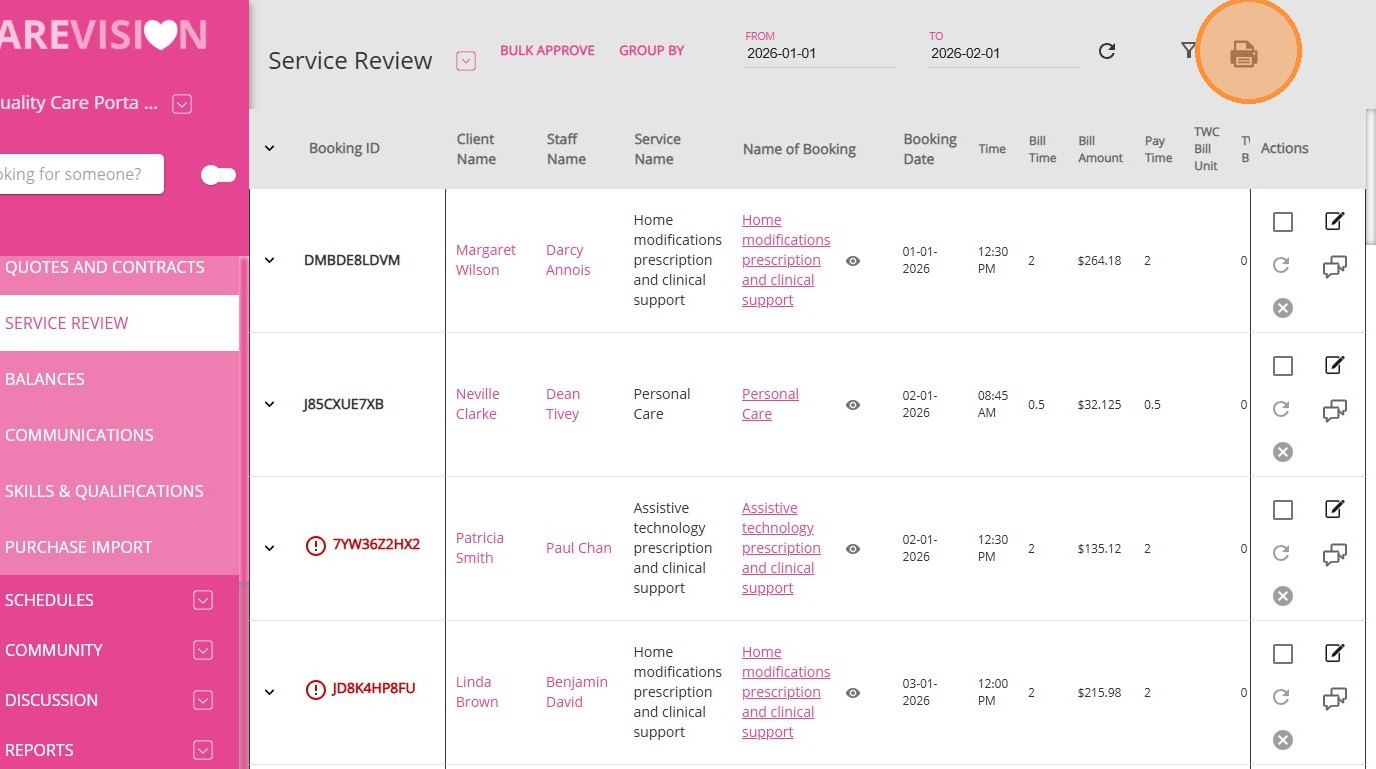Select the checkbox for booking 7YW36Z2HX2

coord(1283,510)
